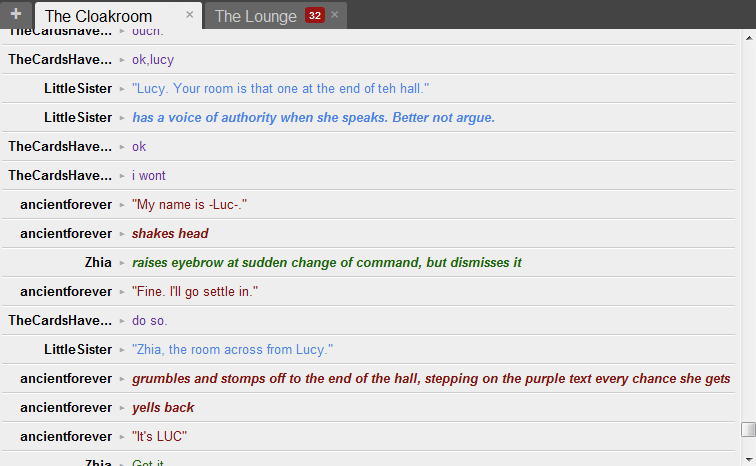Click TheCardsHave... username beside "do so."
Screen dimensions: 756x466
point(60,320)
